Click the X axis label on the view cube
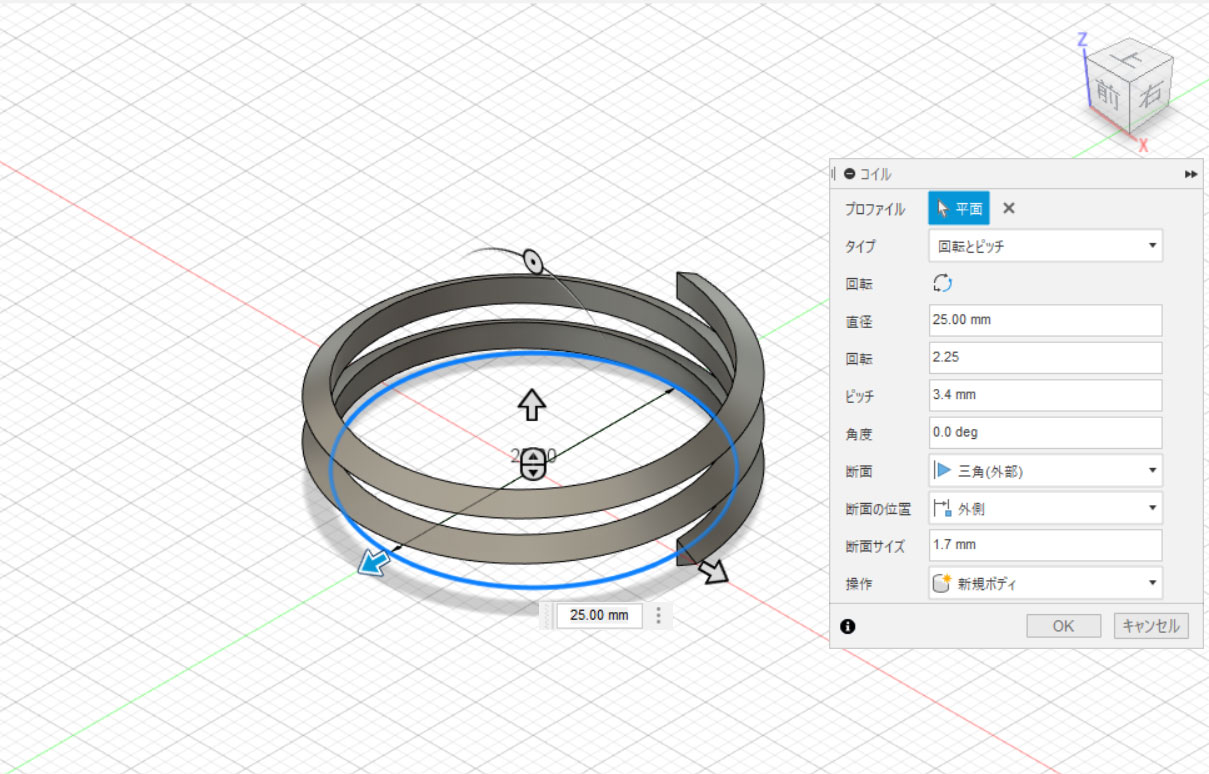The image size is (1209, 774). pyautogui.click(x=1143, y=146)
